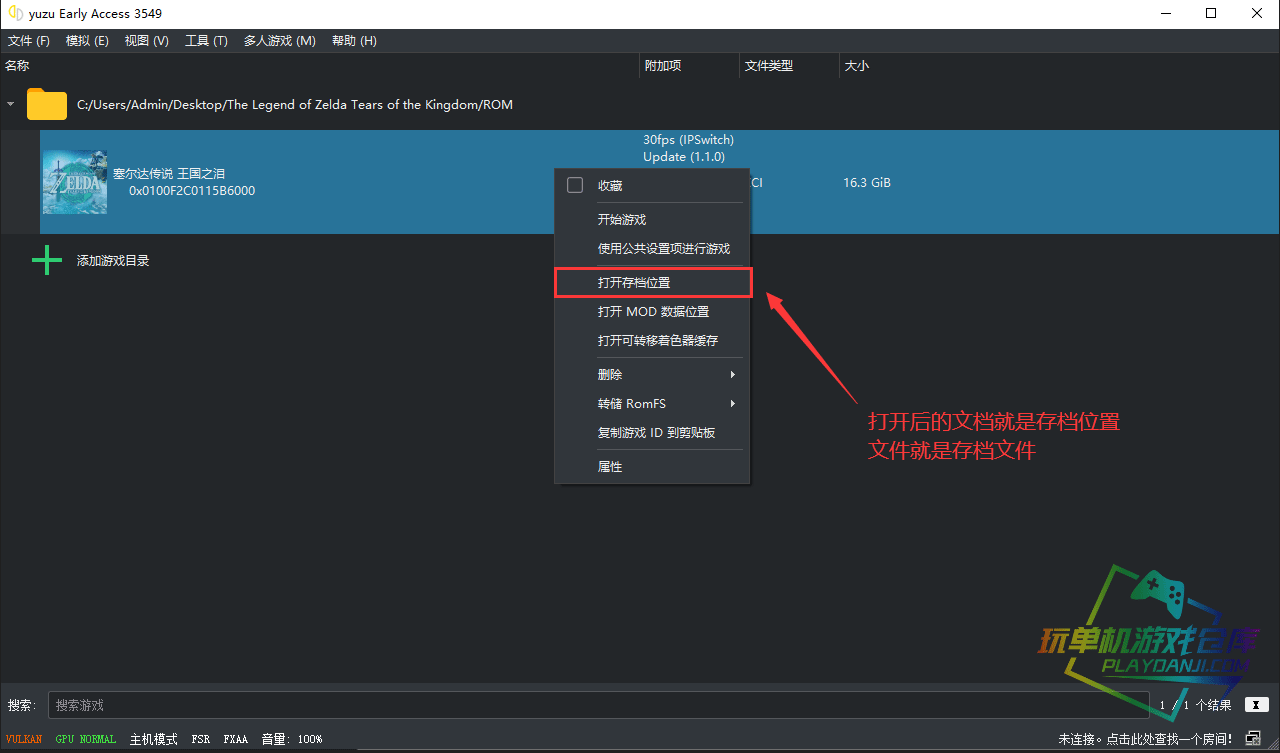Expand the 删除 submenu
The image size is (1280, 753).
coord(652,375)
